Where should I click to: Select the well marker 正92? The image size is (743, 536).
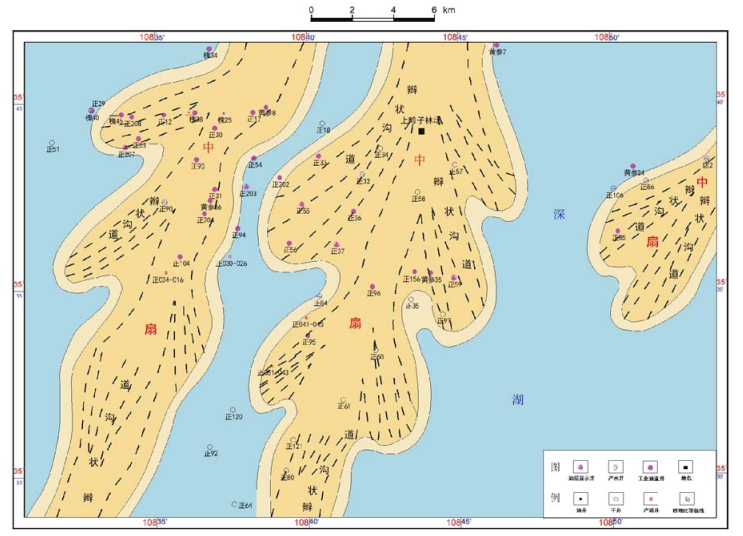(x=210, y=447)
